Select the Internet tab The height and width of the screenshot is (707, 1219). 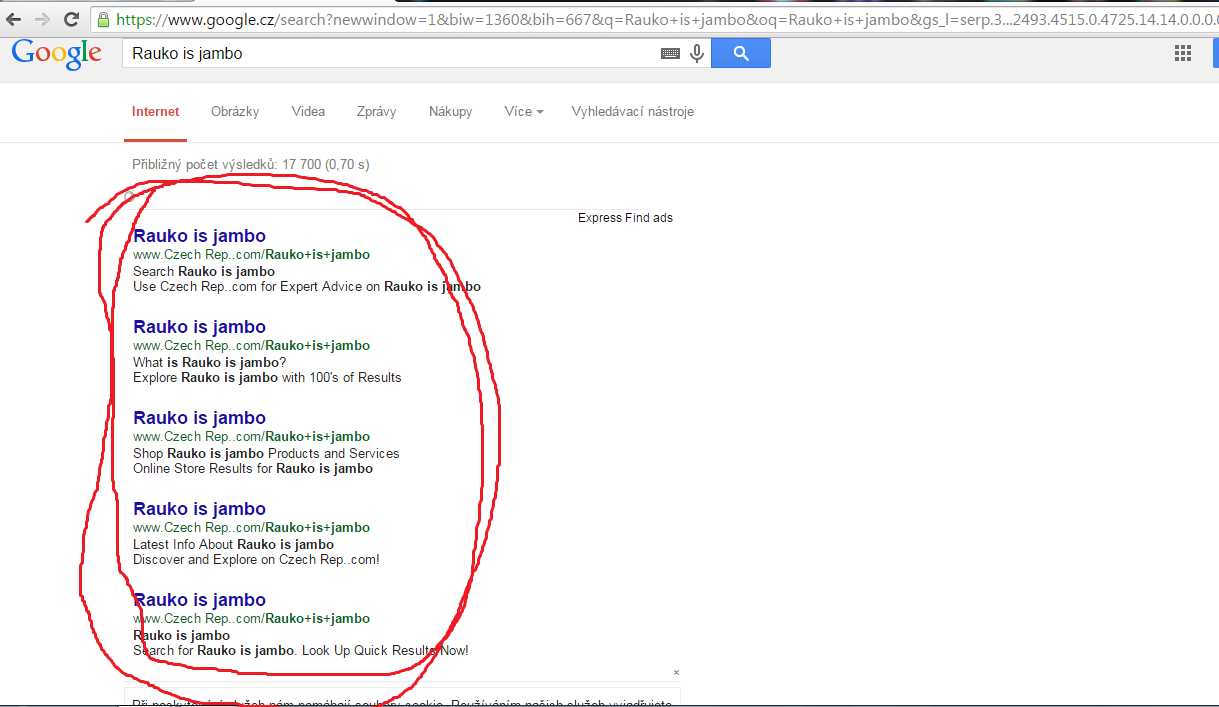(156, 112)
